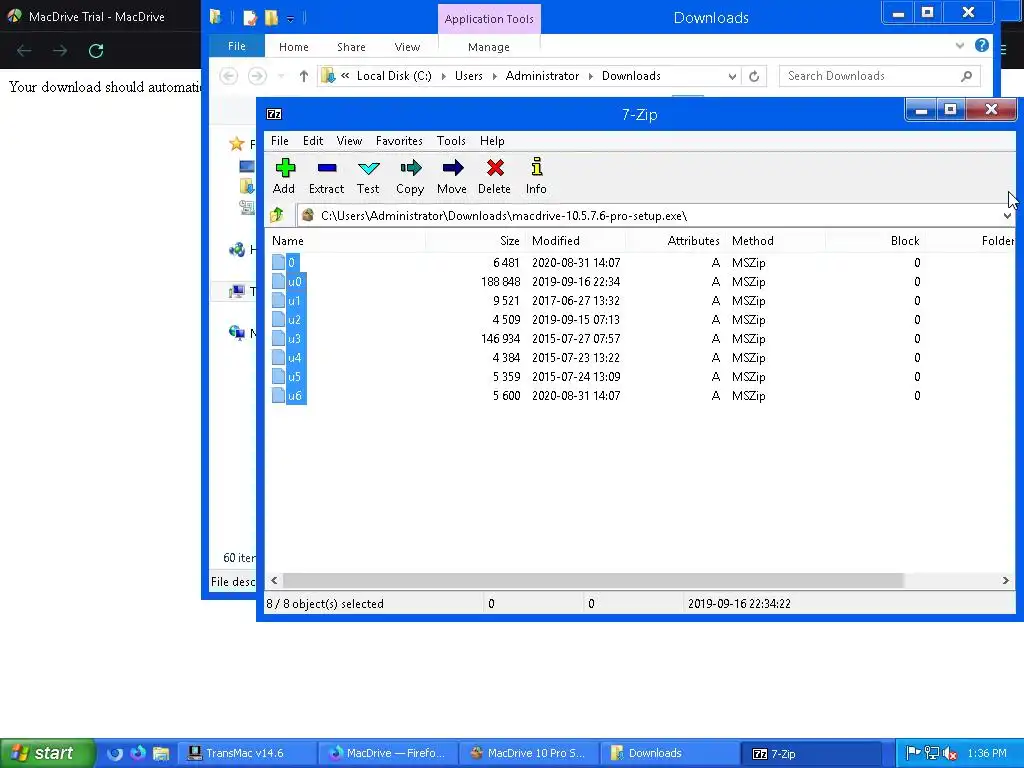Click the Administrator breadcrumb in Explorer
Screen dimensions: 1024x768
pos(542,76)
